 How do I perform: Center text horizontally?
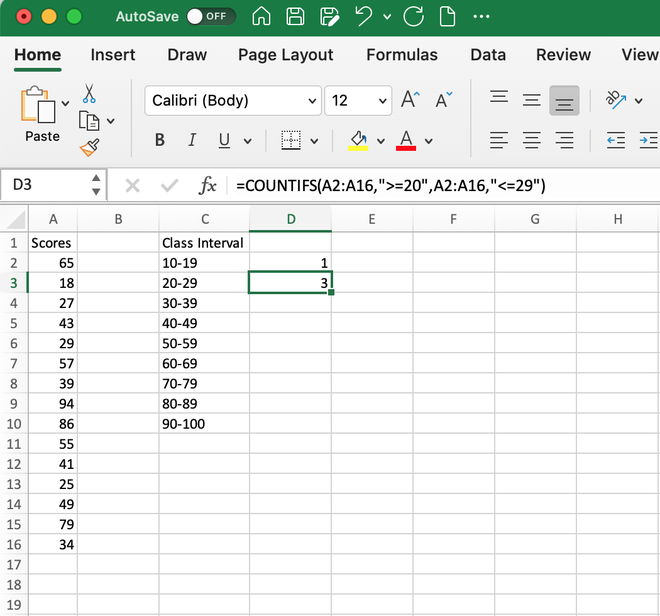coord(532,140)
